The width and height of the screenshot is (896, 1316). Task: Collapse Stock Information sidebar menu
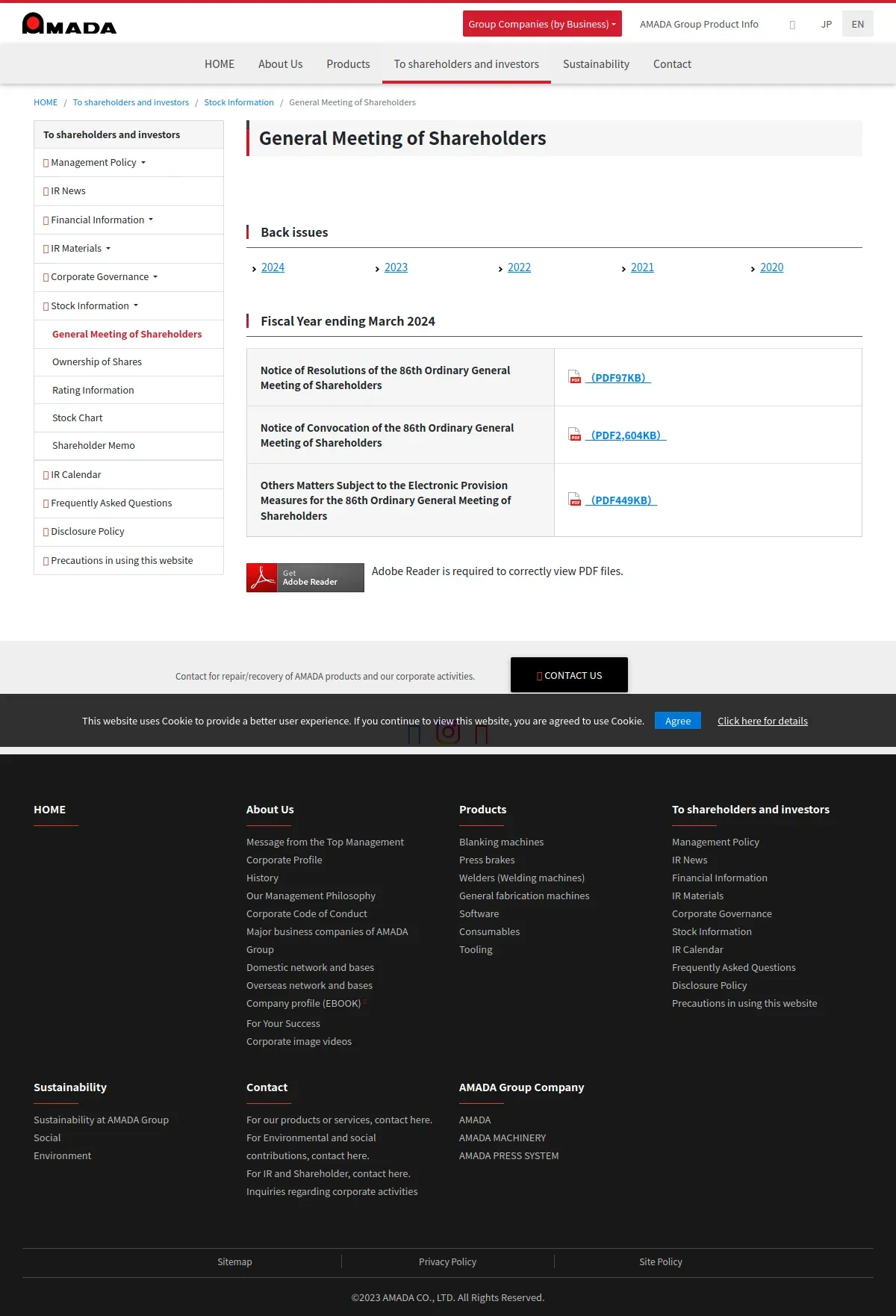pos(128,306)
